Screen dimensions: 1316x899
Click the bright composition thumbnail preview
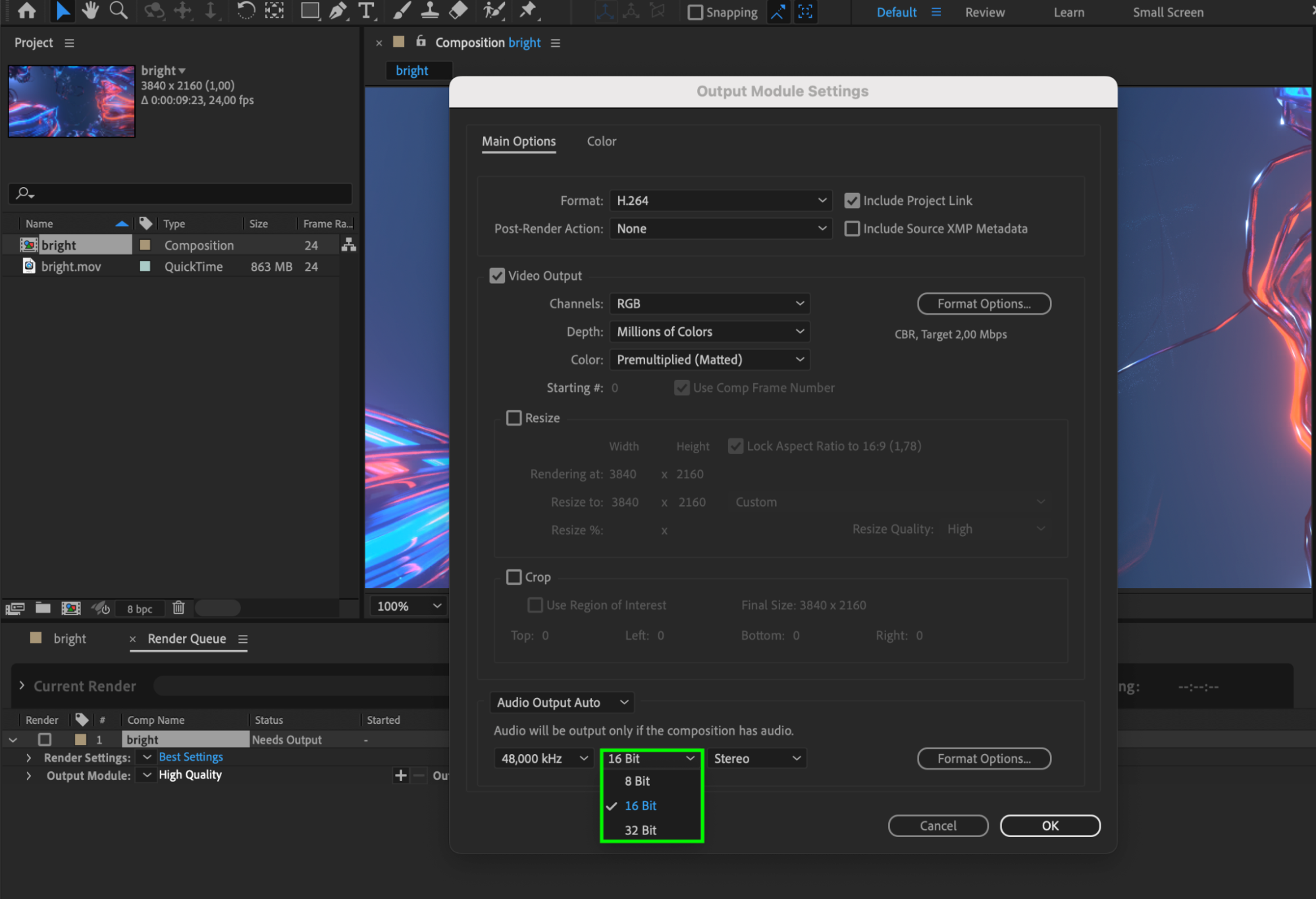pyautogui.click(x=72, y=101)
